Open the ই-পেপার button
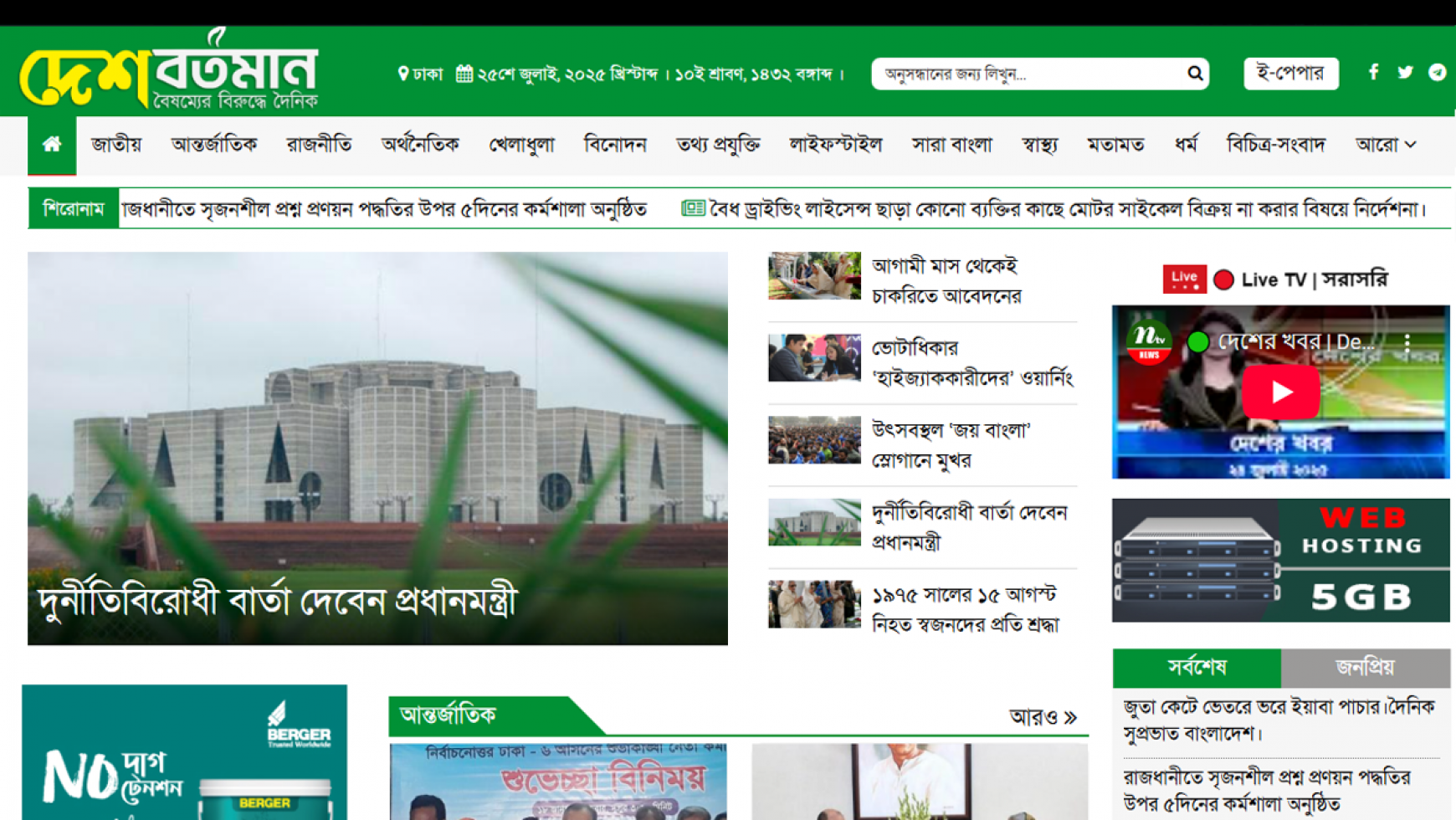This screenshot has height=820, width=1456. [x=1291, y=73]
